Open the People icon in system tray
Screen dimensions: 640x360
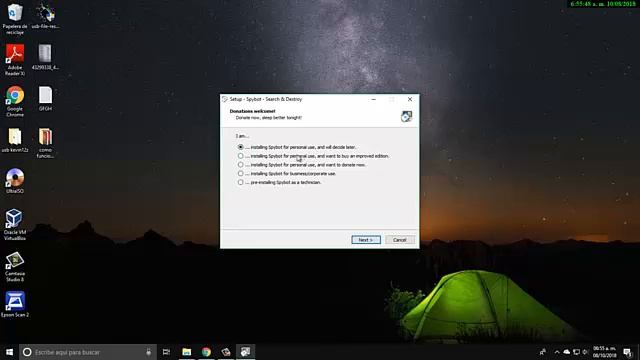pos(542,352)
